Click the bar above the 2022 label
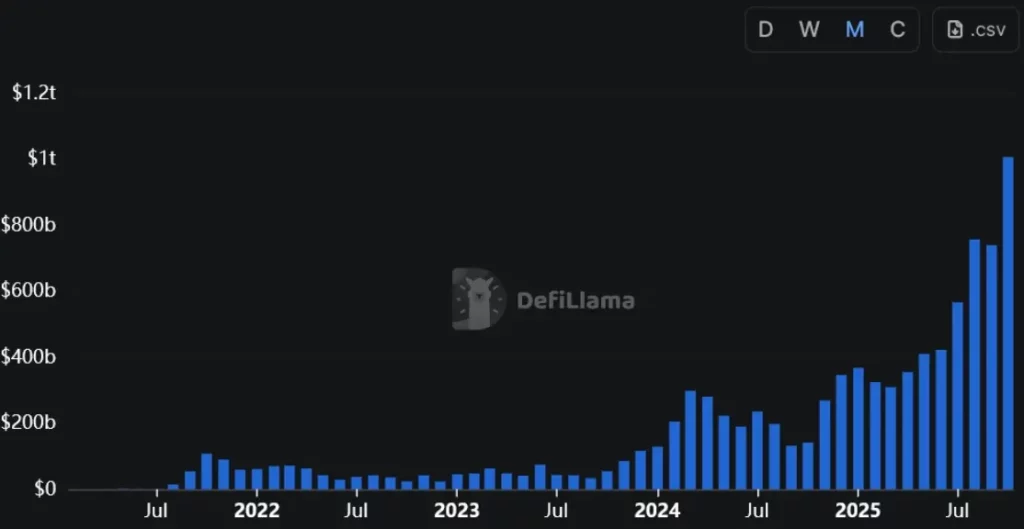The image size is (1024, 529). (257, 479)
